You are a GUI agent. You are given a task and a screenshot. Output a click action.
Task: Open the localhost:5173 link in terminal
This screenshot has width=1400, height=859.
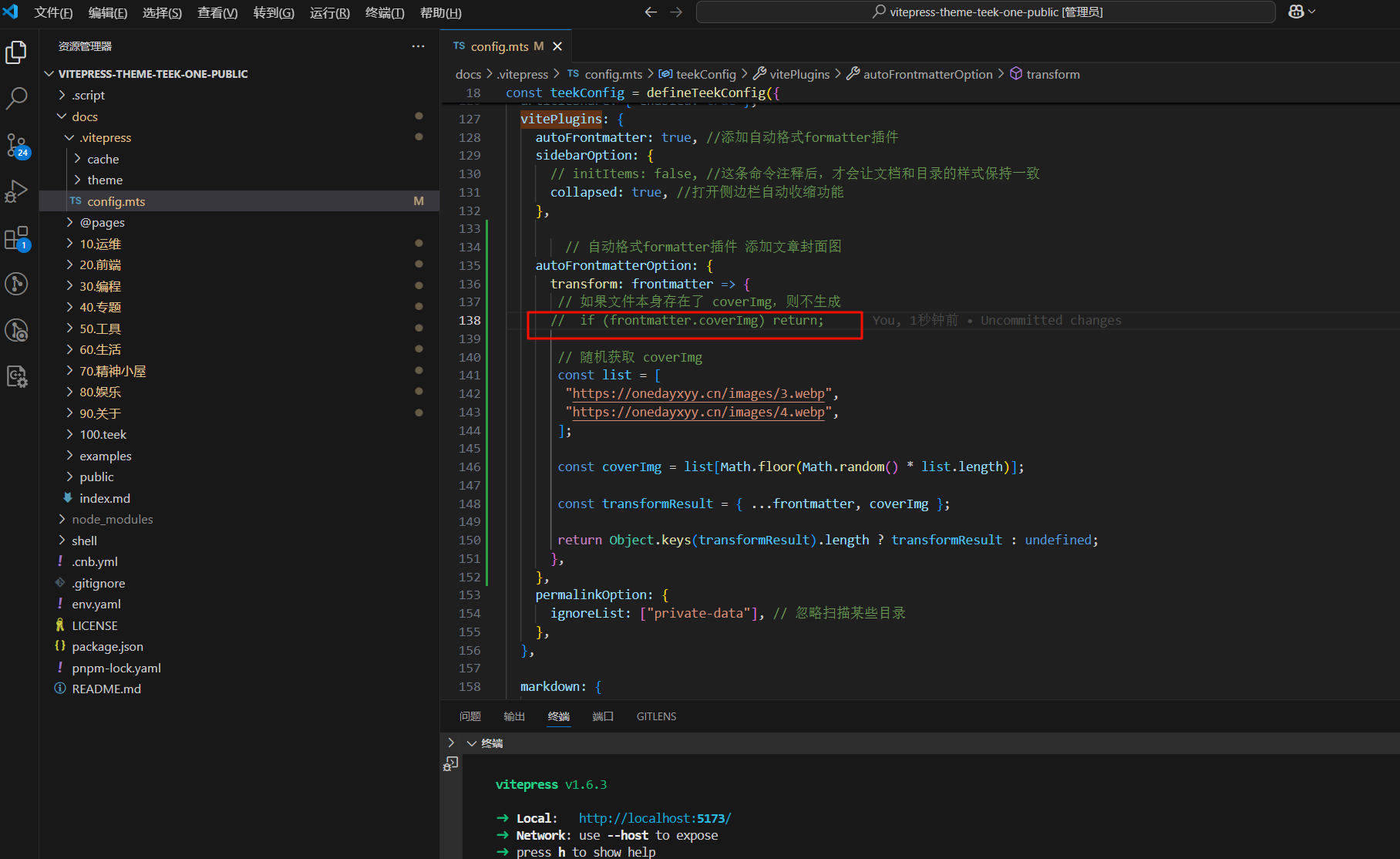(x=655, y=818)
